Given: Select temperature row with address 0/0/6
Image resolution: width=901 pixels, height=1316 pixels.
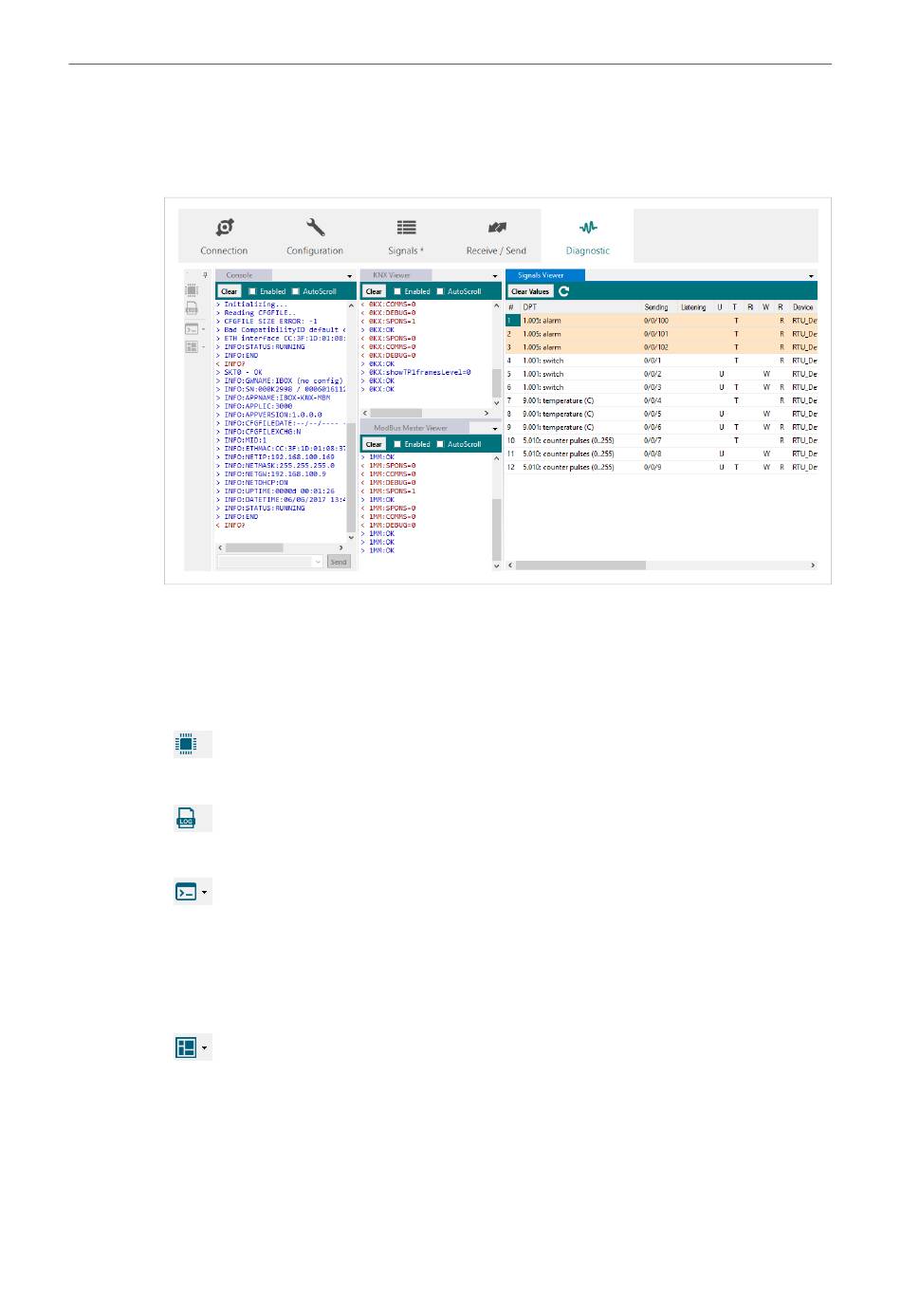Looking at the screenshot, I should [x=661, y=427].
